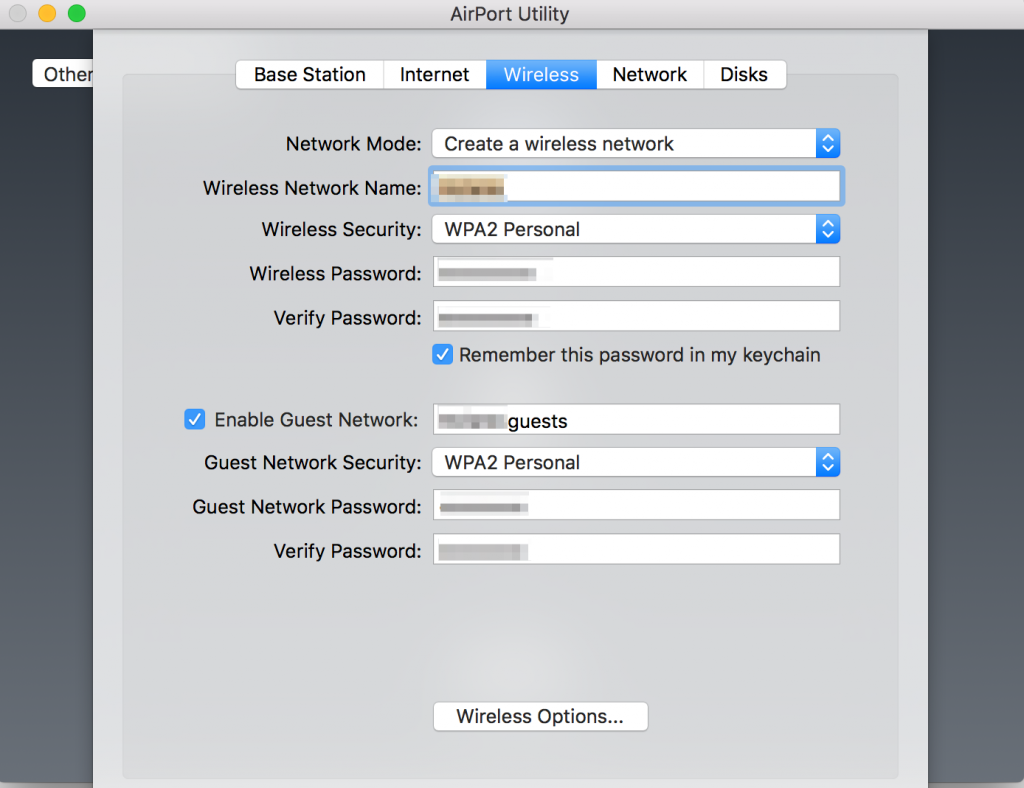Click the Guest Network Password field
This screenshot has width=1024, height=788.
[x=636, y=505]
